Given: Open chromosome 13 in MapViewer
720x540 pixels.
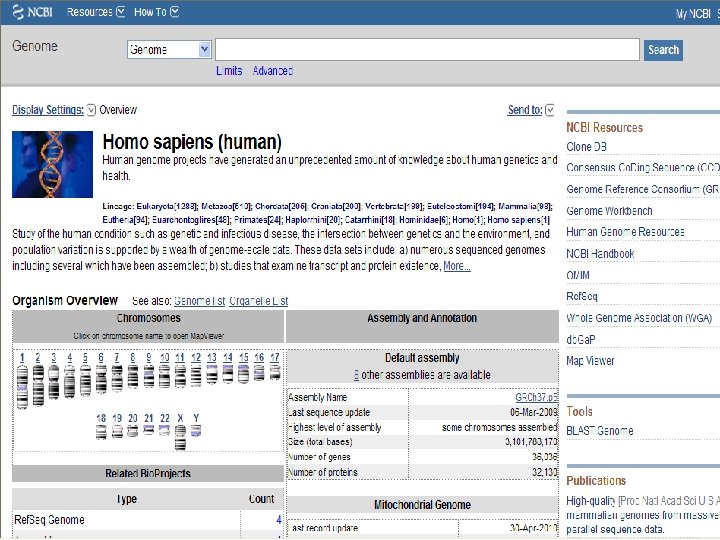Looking at the screenshot, I should [212, 357].
